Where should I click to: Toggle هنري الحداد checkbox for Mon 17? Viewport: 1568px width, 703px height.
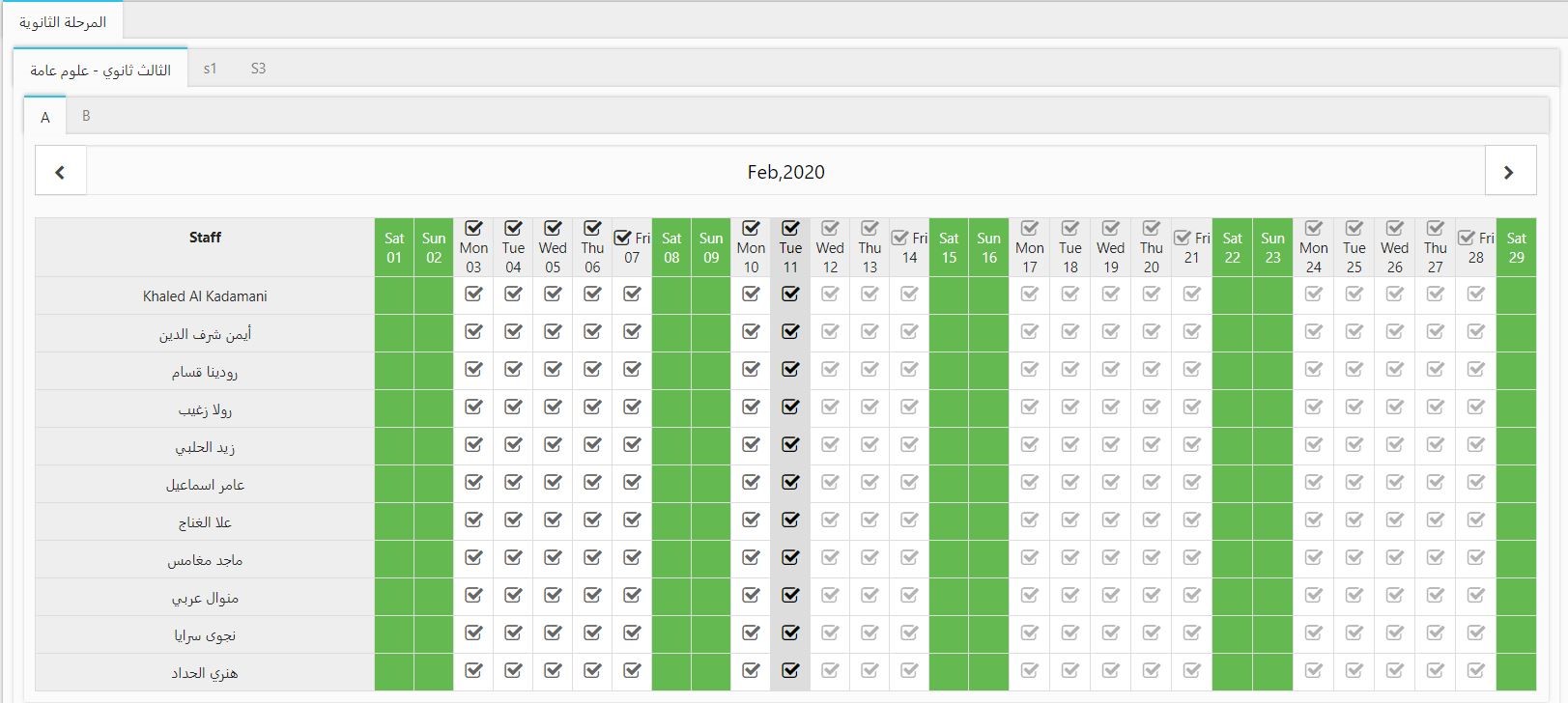1030,671
